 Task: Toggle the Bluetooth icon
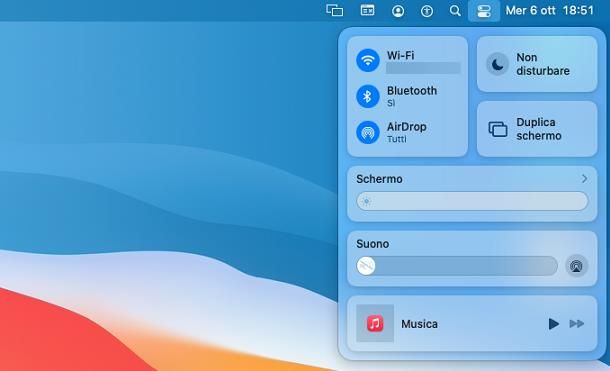368,96
